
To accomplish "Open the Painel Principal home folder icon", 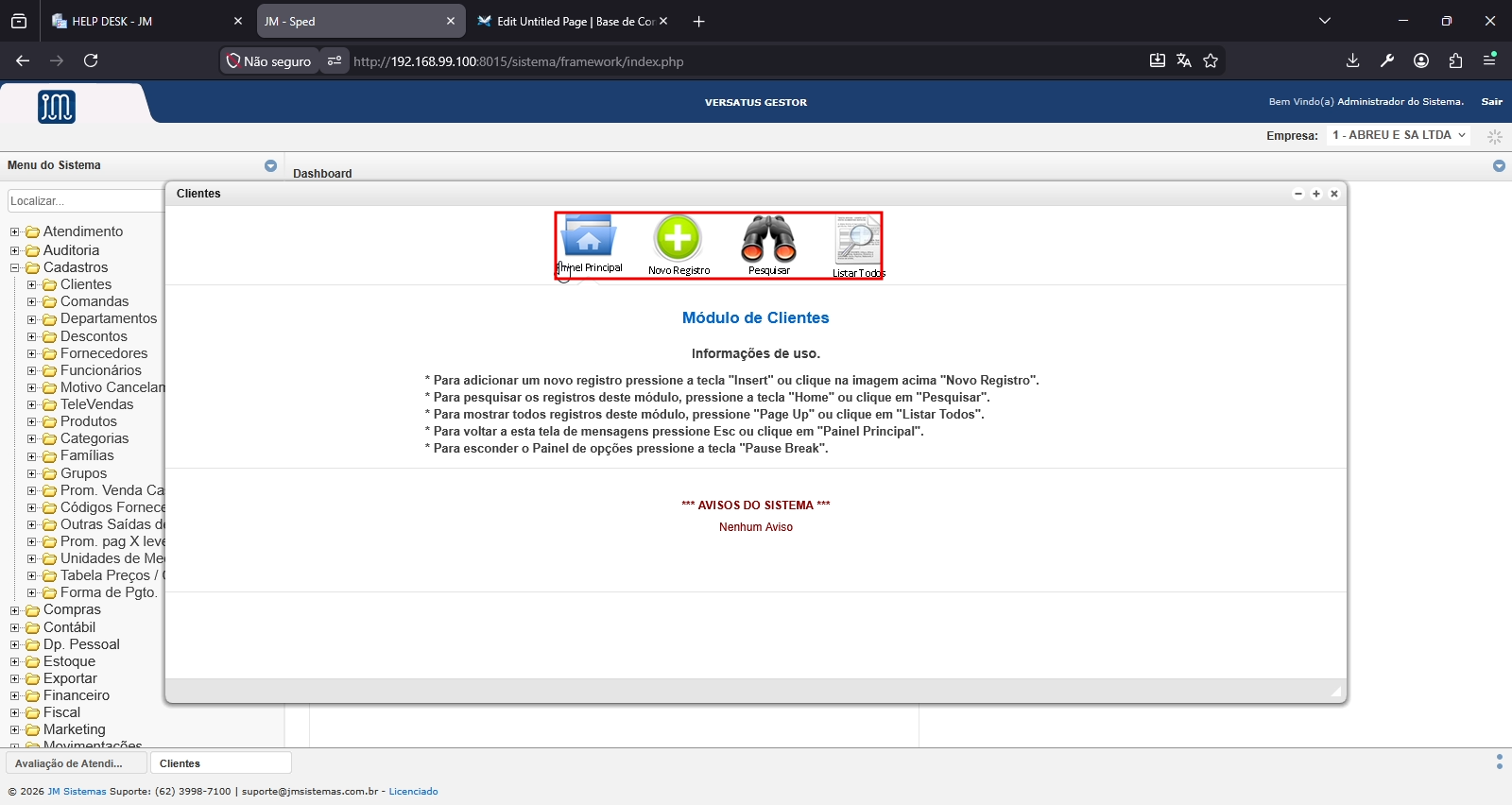I will coord(589,236).
